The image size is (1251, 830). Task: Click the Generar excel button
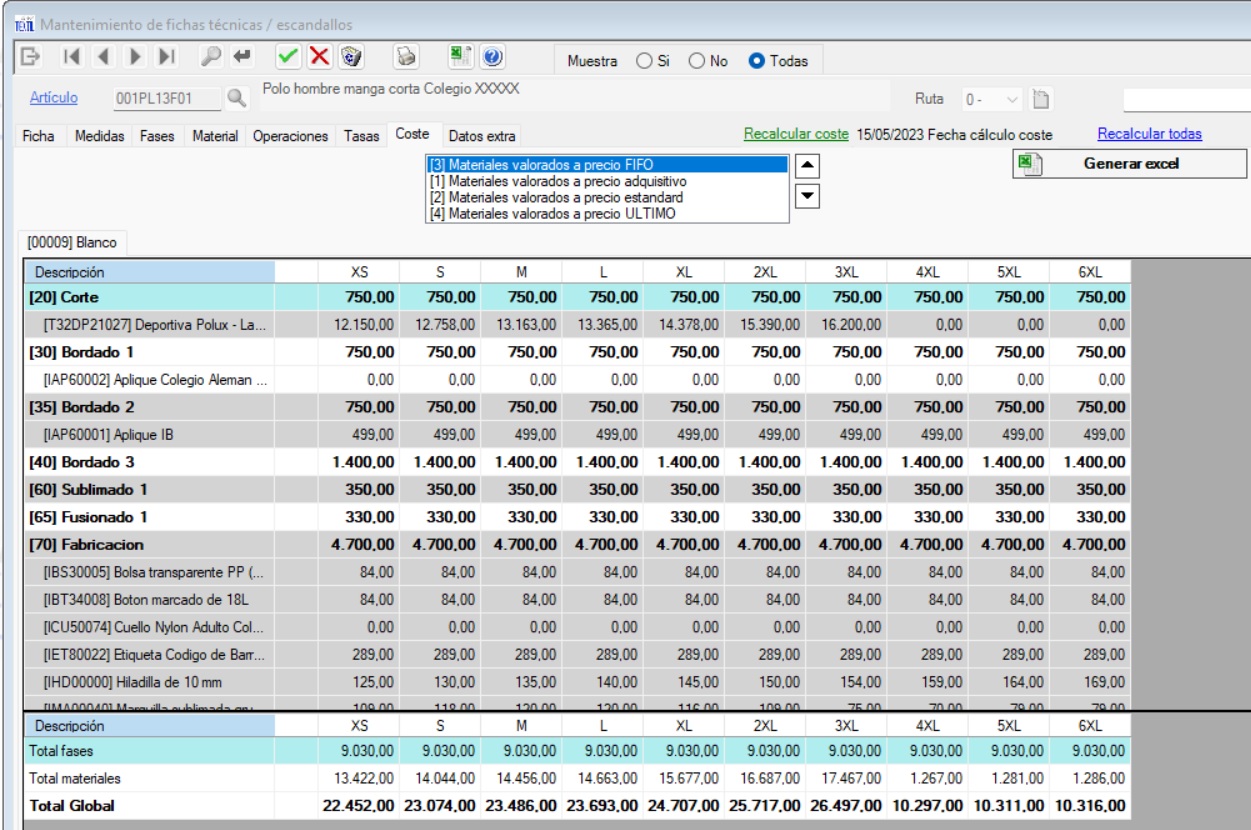click(1130, 164)
